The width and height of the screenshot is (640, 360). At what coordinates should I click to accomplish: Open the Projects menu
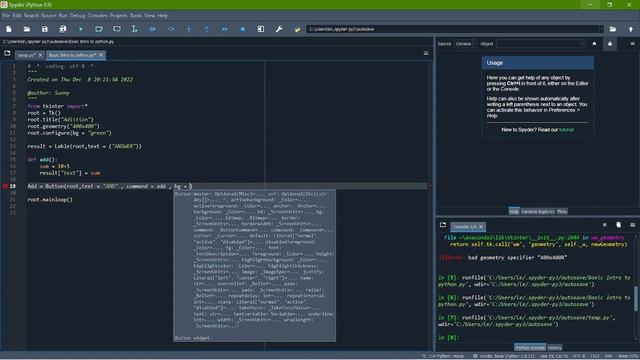click(x=118, y=16)
